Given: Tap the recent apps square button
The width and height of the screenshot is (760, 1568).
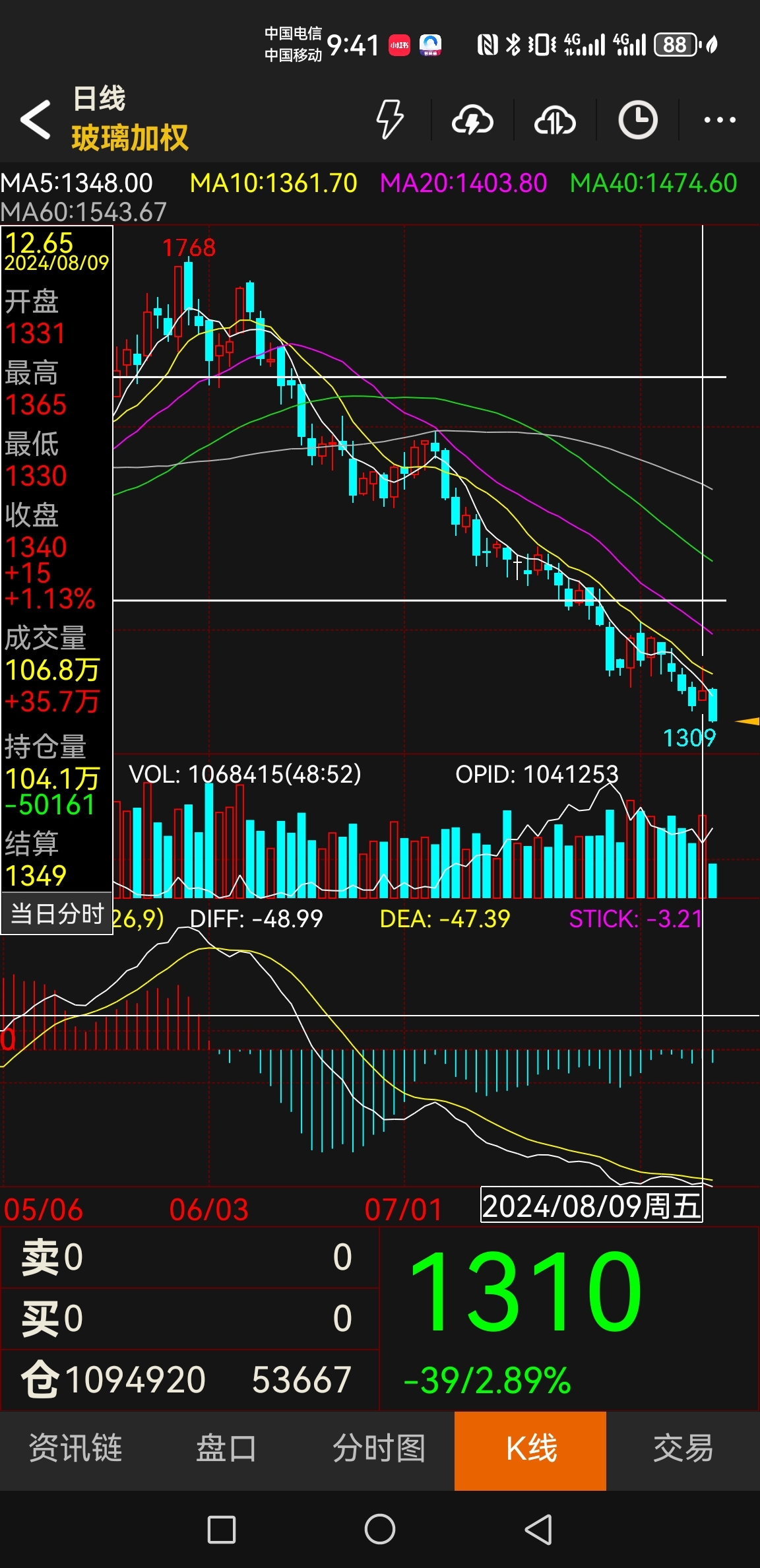Looking at the screenshot, I should click(x=222, y=1529).
